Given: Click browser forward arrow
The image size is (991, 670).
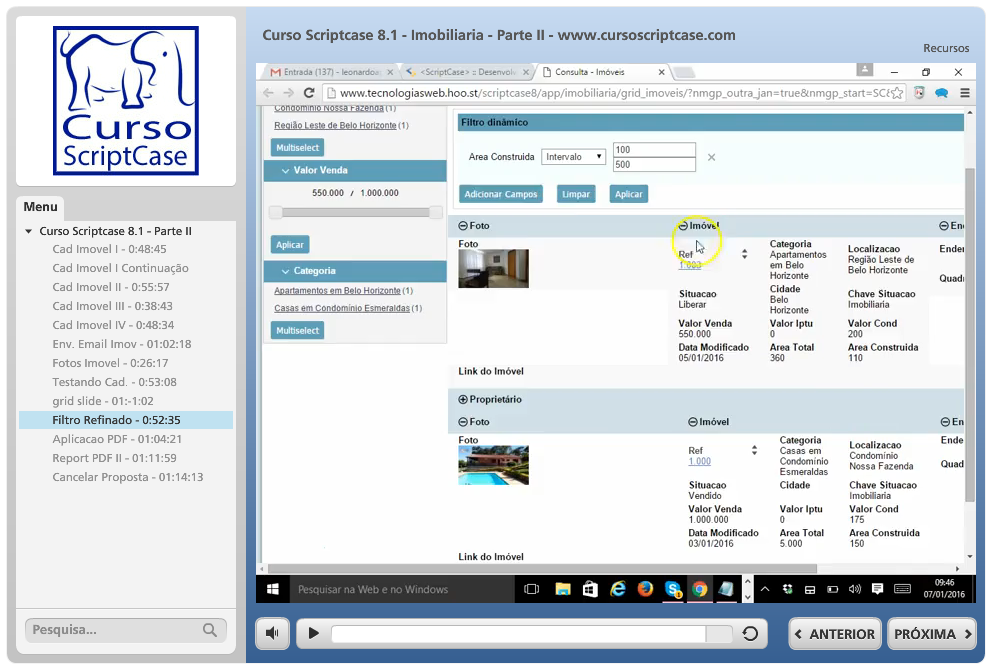Looking at the screenshot, I should click(288, 93).
